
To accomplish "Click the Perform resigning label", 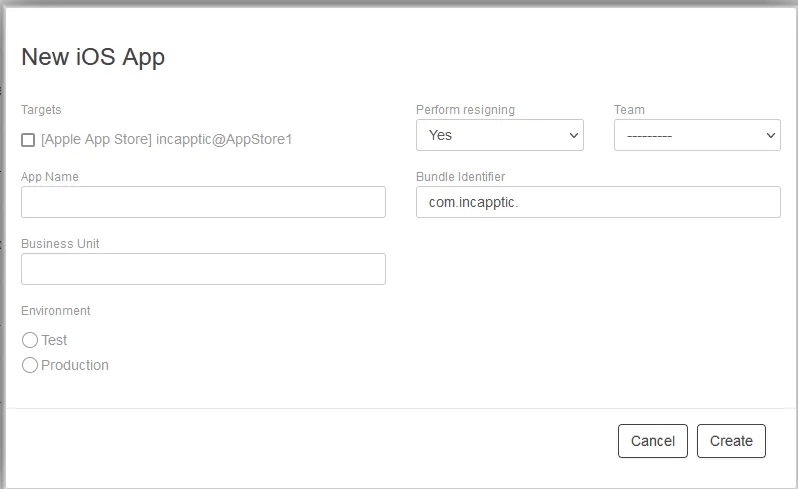I will (x=465, y=110).
